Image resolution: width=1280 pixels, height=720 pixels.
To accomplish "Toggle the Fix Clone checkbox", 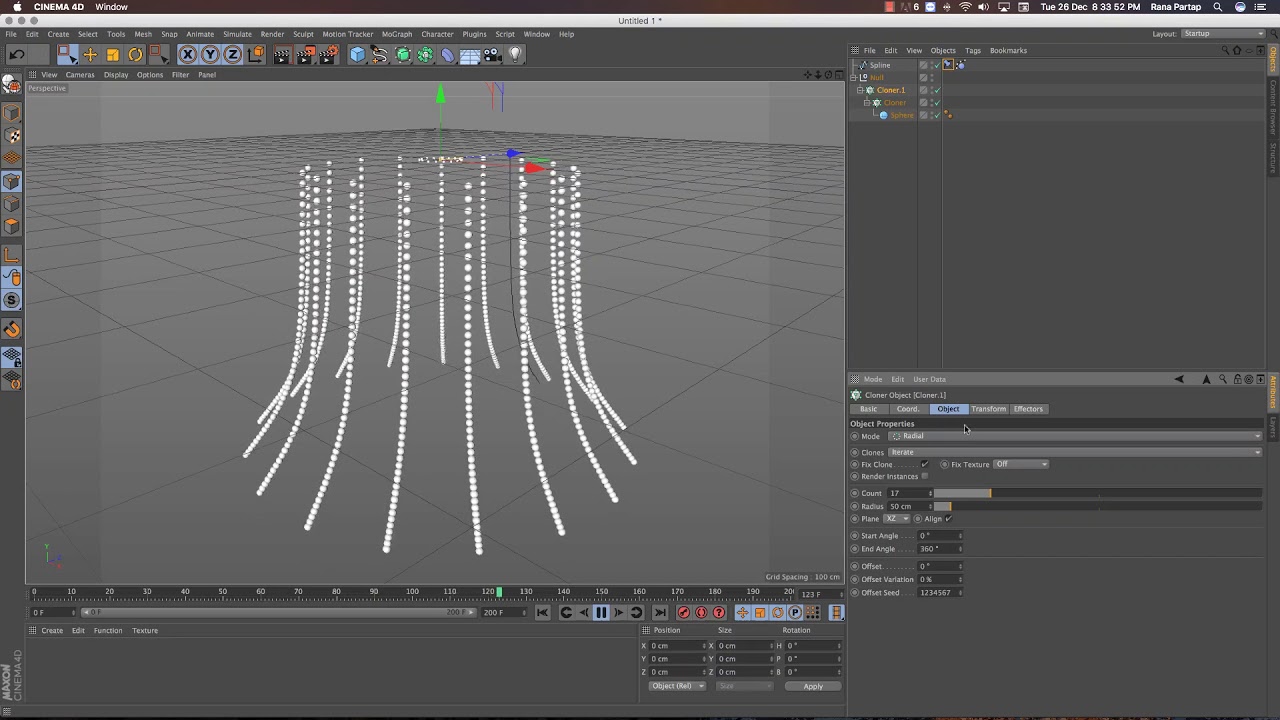I will pyautogui.click(x=924, y=464).
